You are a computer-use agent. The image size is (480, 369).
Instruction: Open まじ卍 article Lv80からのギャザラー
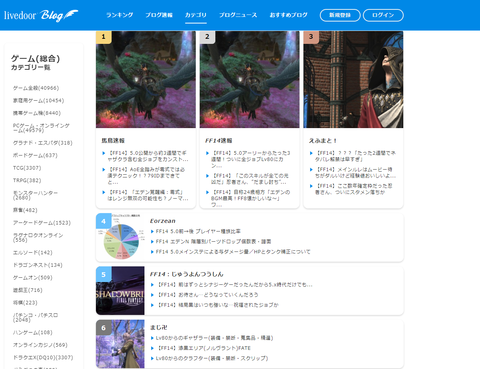(214, 338)
